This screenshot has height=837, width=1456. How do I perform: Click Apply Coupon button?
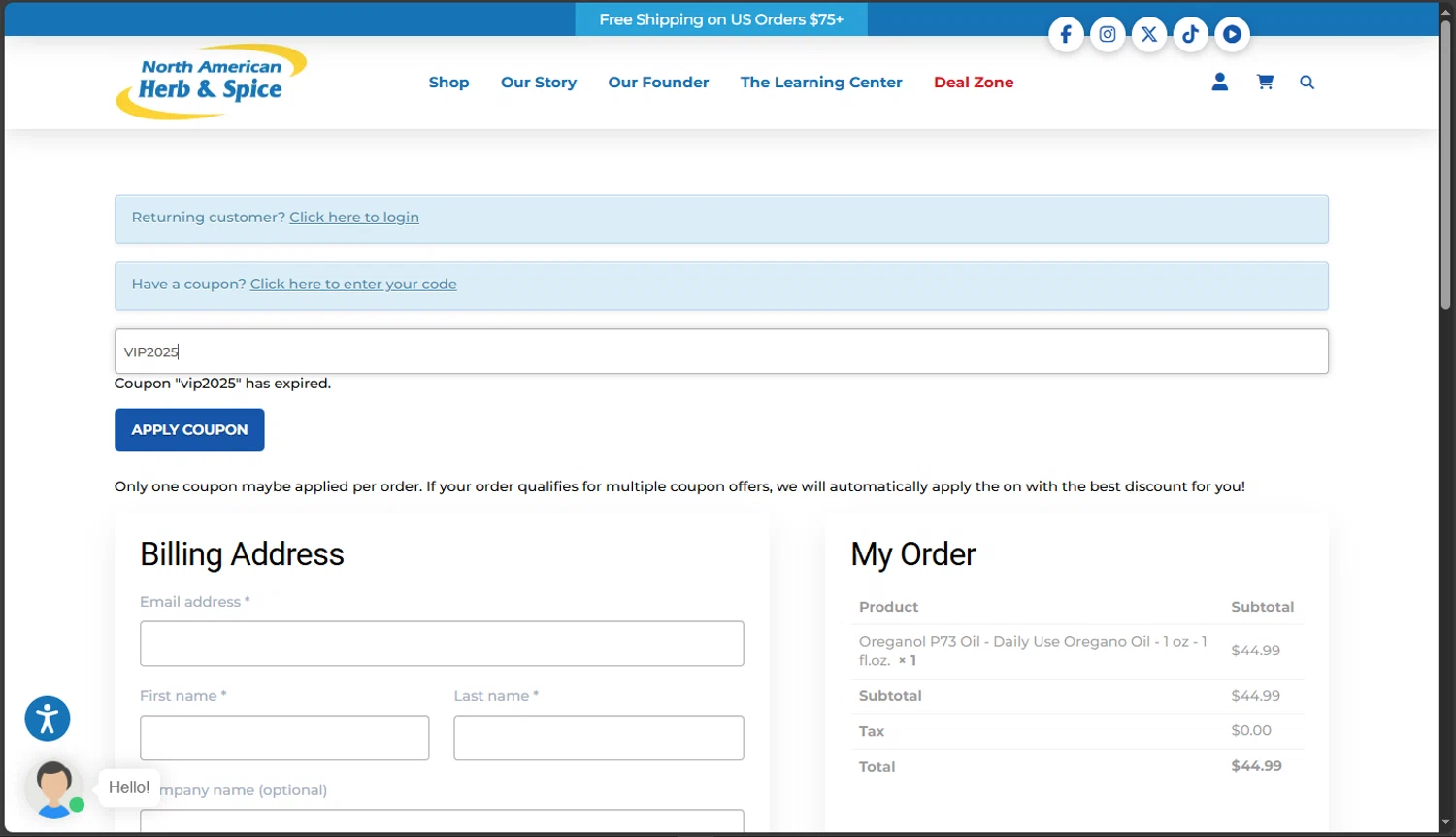tap(189, 429)
